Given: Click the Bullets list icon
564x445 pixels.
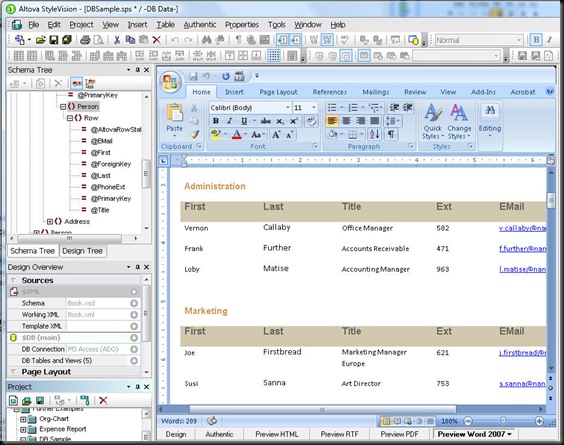Looking at the screenshot, I should (332, 108).
